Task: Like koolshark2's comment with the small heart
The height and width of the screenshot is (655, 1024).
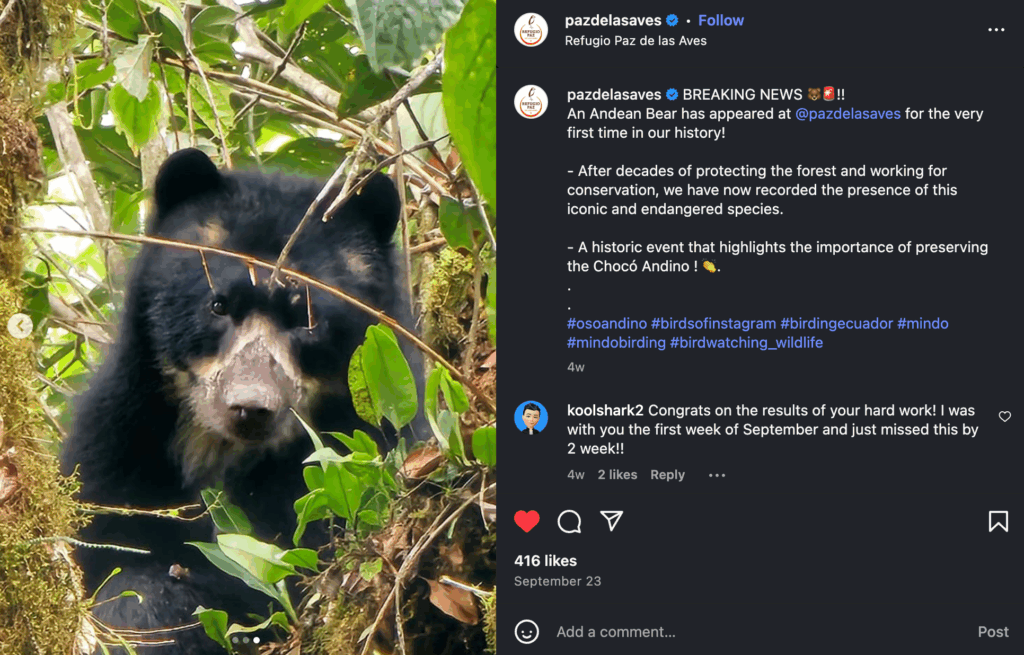Action: click(1003, 417)
